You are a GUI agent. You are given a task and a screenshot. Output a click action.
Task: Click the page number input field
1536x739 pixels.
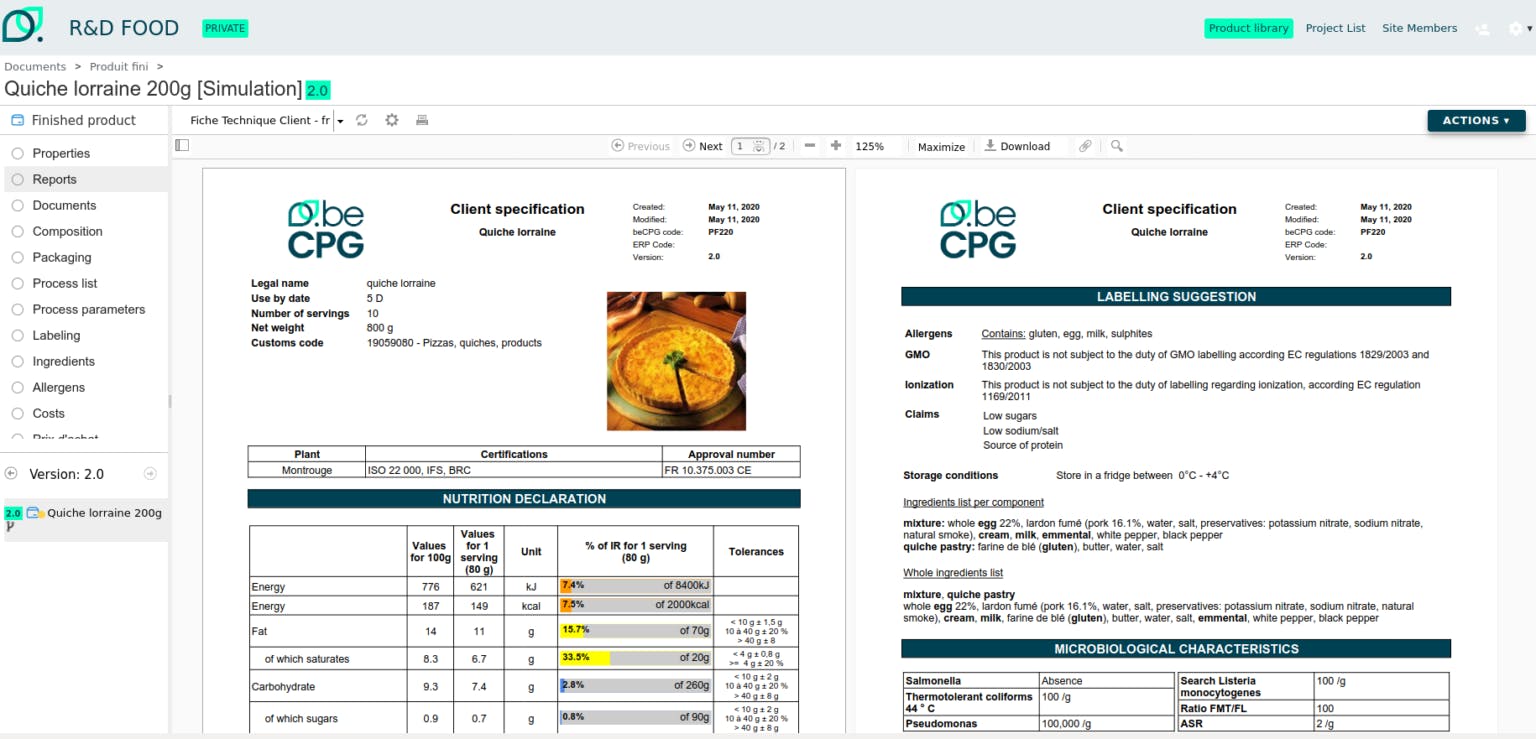pos(750,146)
